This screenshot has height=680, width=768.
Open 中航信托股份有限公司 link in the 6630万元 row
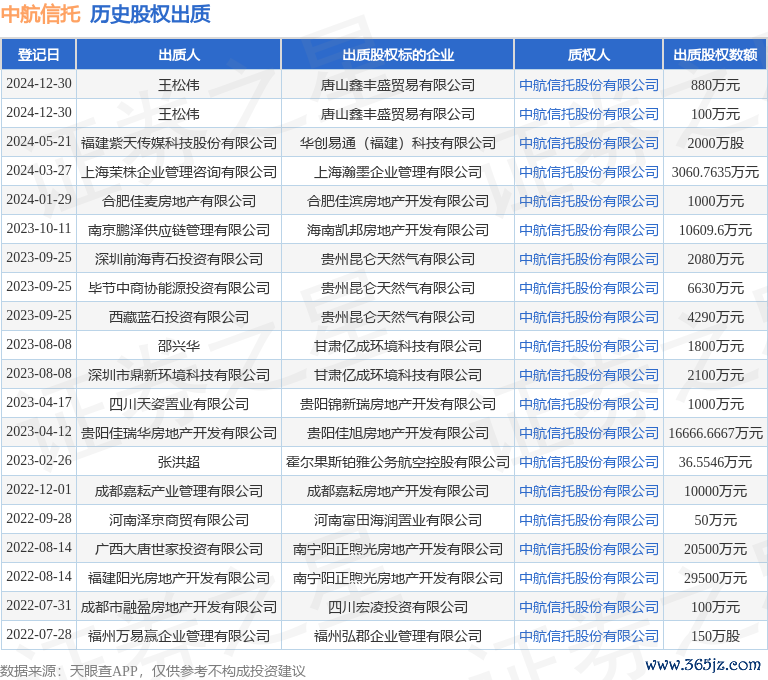(x=589, y=288)
